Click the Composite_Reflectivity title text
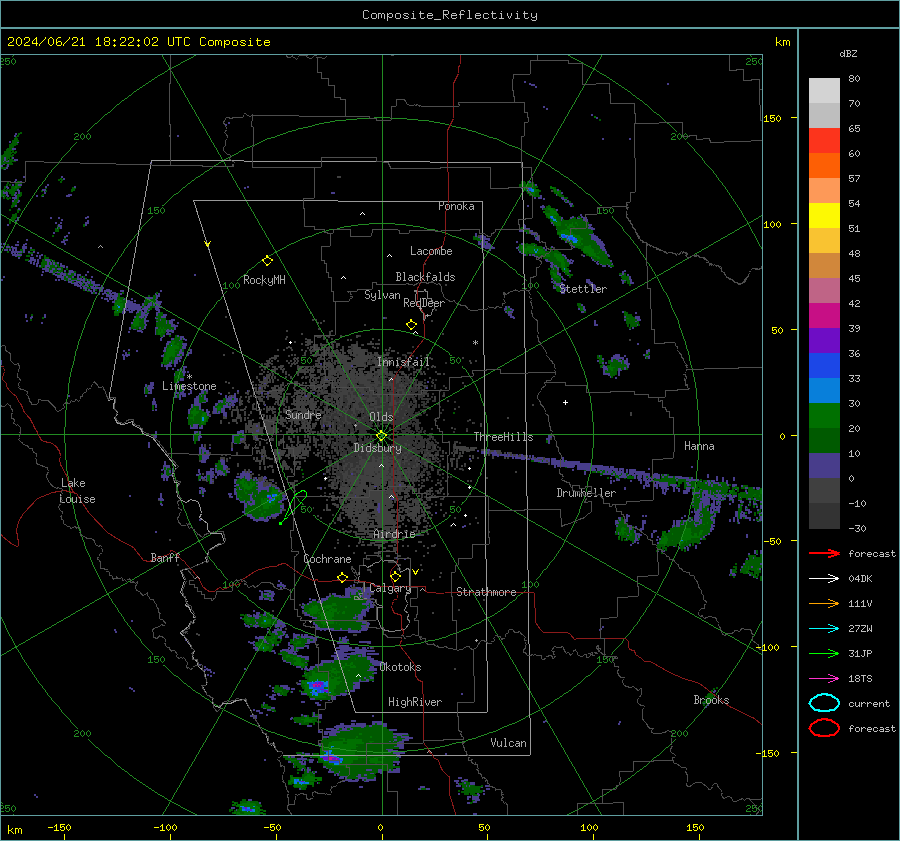Image resolution: width=900 pixels, height=841 pixels. pyautogui.click(x=449, y=15)
